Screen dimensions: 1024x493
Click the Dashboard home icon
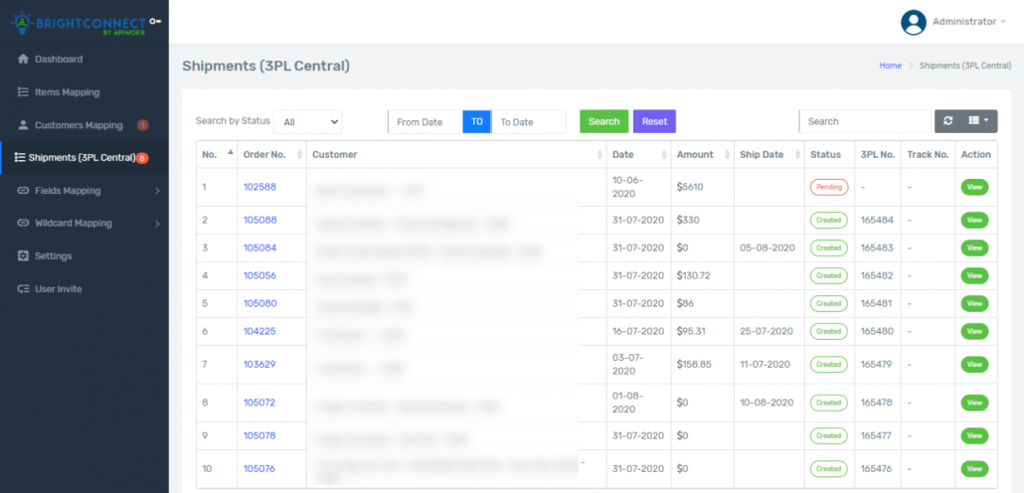[23, 59]
